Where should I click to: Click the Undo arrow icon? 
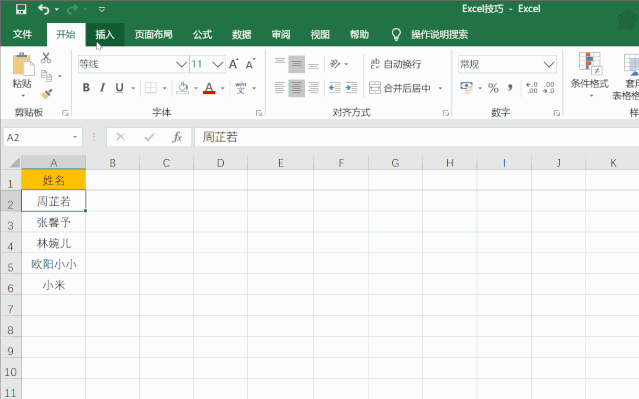[43, 9]
